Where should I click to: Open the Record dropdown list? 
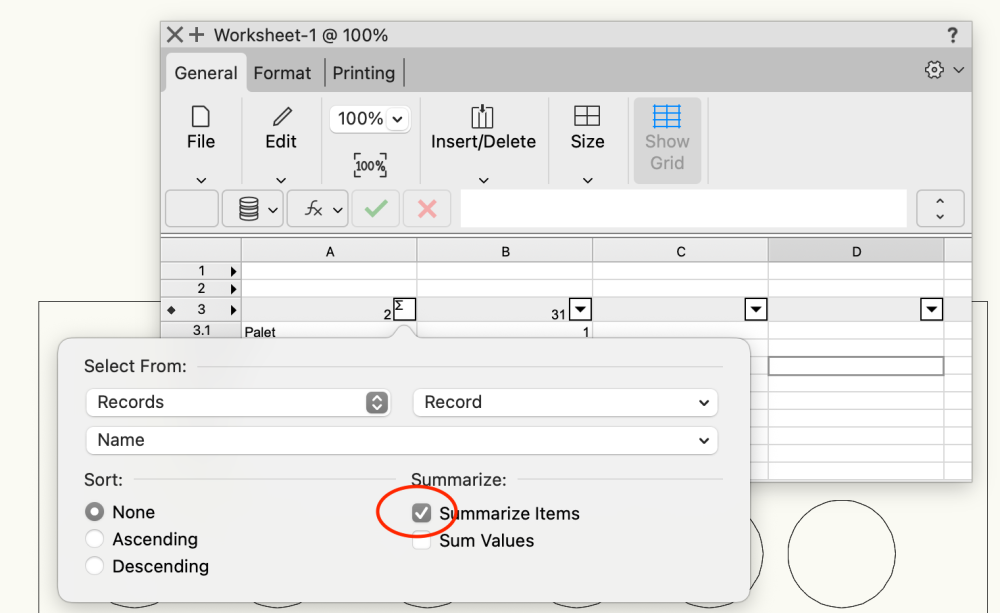point(565,402)
